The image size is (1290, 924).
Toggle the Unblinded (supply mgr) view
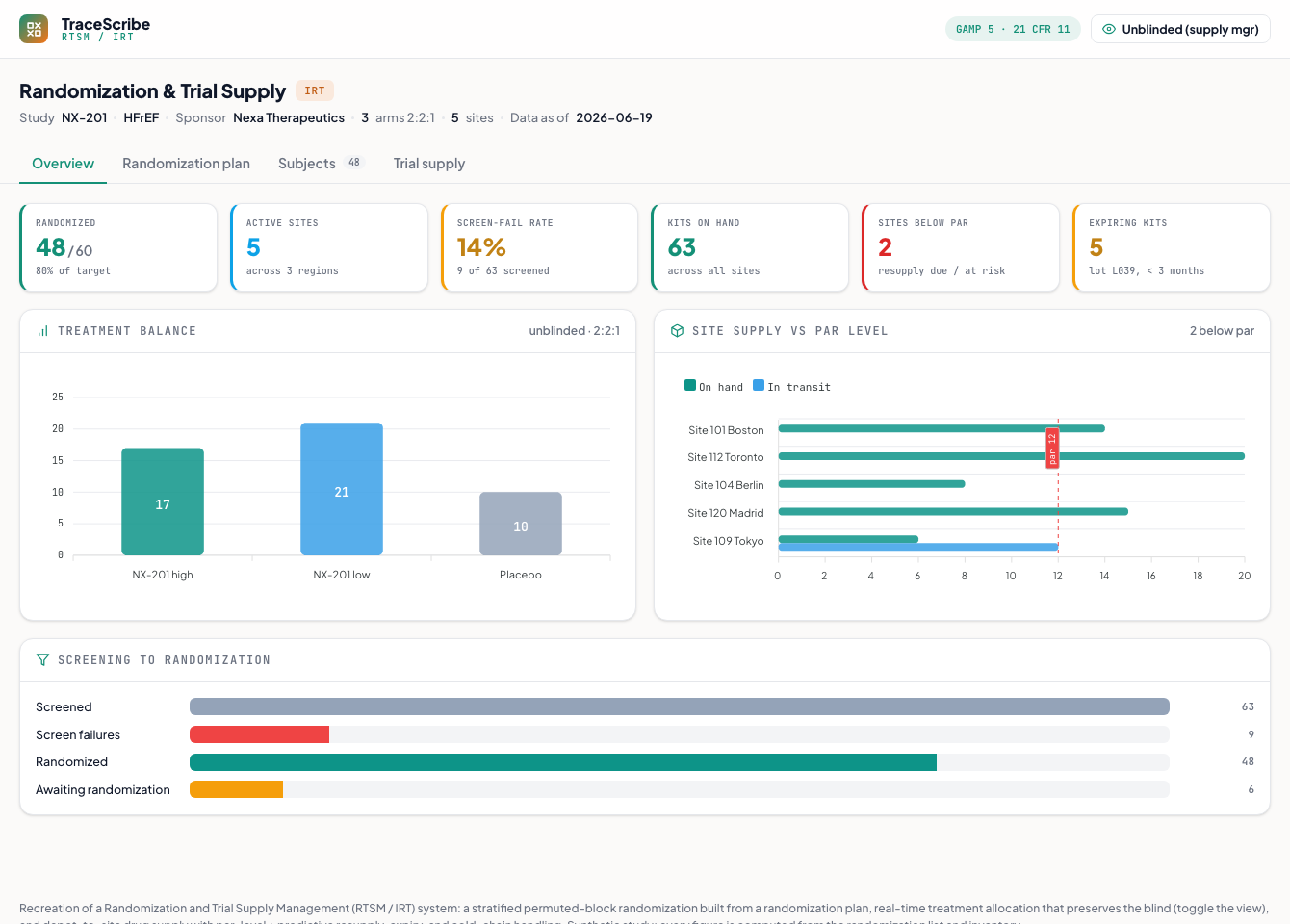tap(1180, 29)
